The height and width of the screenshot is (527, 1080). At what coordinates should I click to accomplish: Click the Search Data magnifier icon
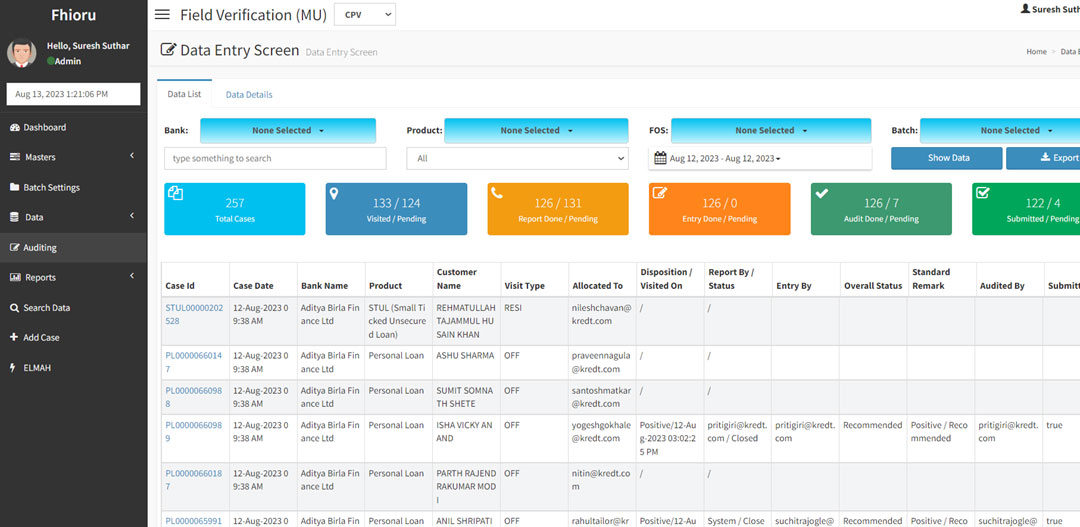[x=14, y=308]
